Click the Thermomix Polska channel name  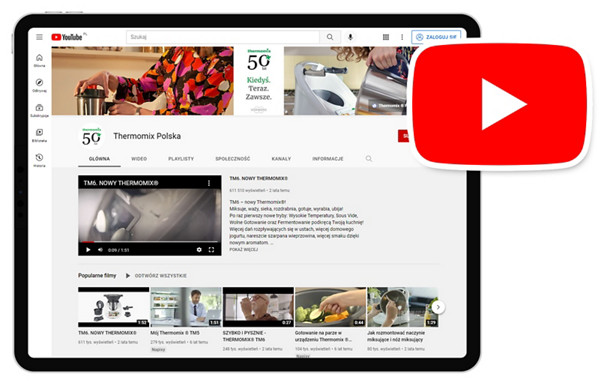coord(147,136)
